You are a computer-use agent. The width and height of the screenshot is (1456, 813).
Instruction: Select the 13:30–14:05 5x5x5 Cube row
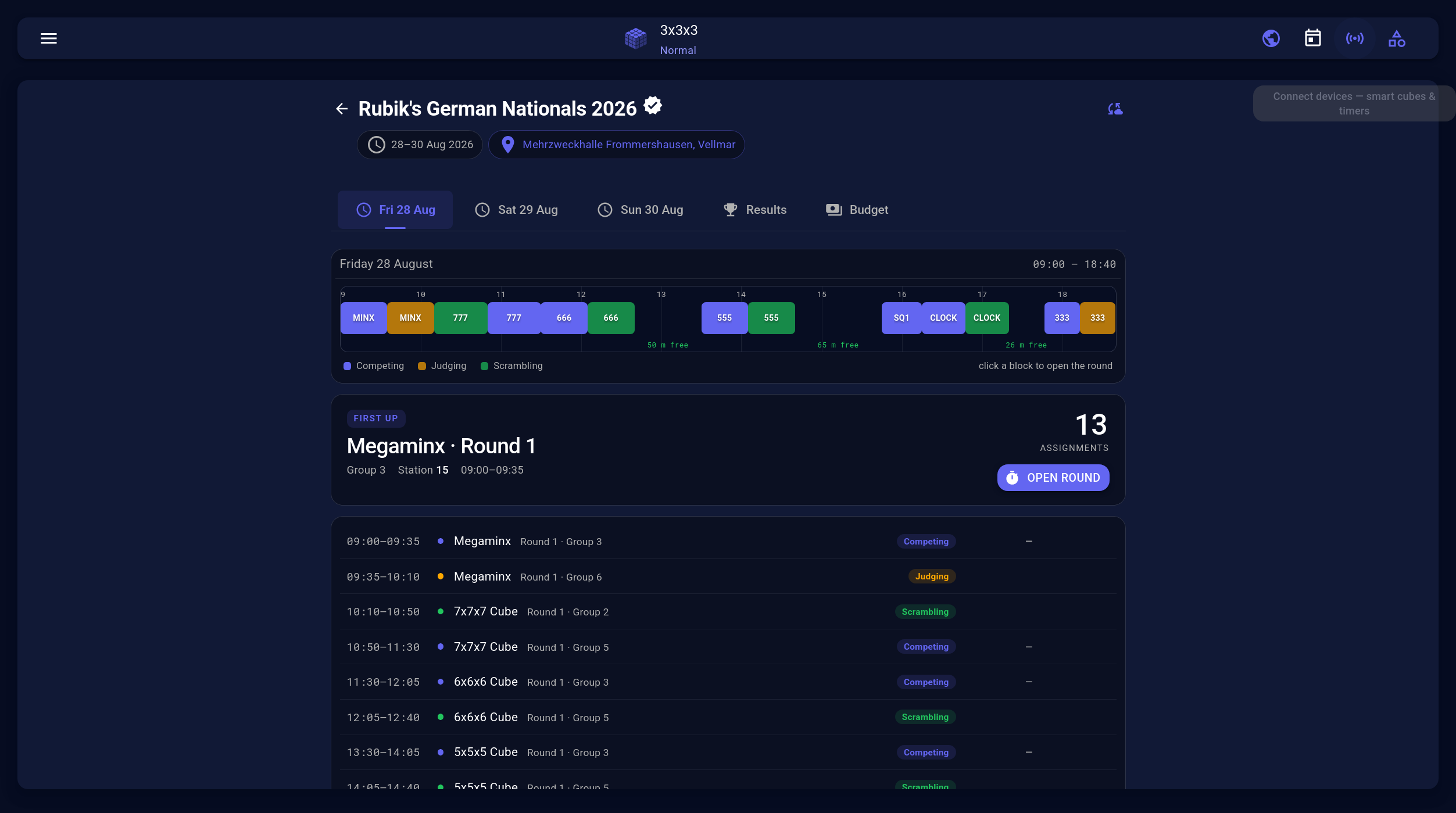[728, 753]
